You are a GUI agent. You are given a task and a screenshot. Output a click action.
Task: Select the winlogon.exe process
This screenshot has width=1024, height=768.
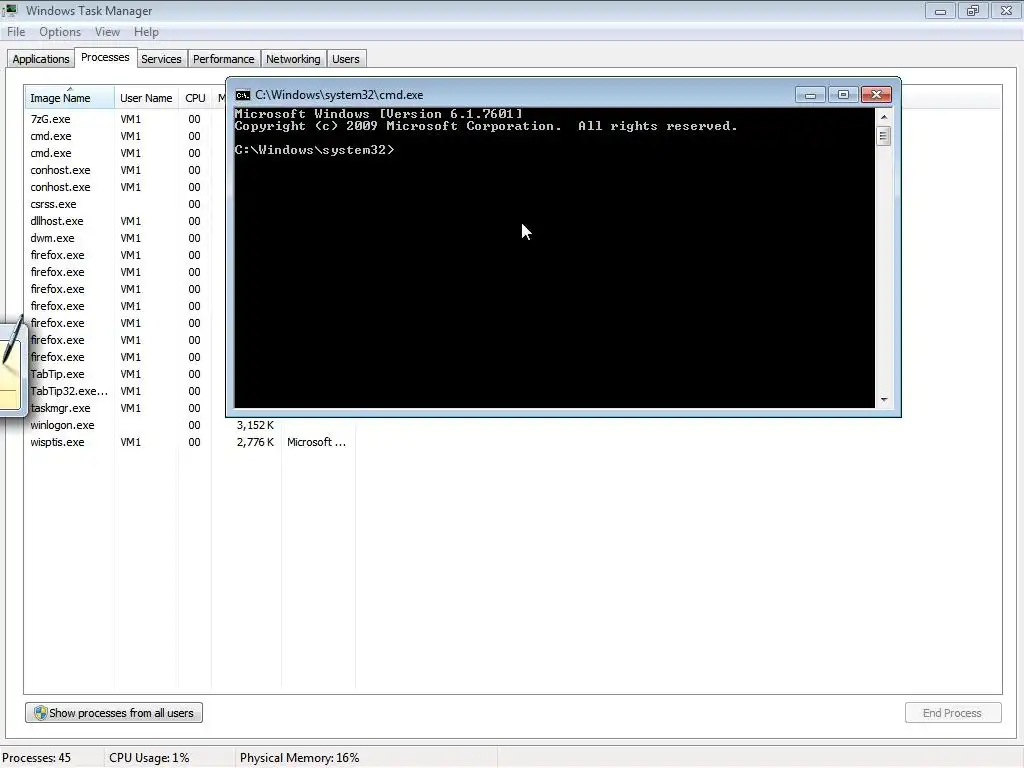(x=62, y=425)
